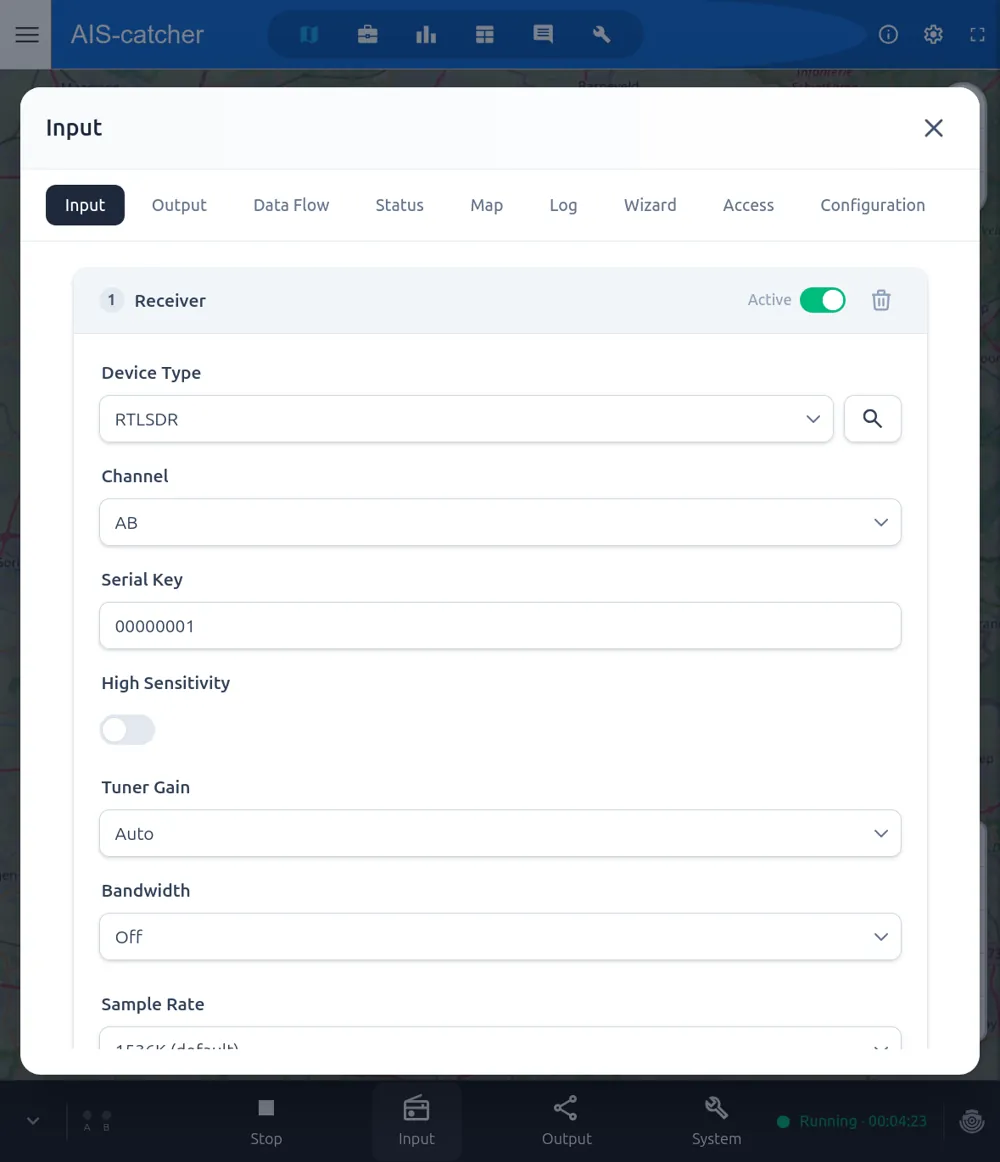Open the table grid icon in header
1000x1162 pixels.
485,34
